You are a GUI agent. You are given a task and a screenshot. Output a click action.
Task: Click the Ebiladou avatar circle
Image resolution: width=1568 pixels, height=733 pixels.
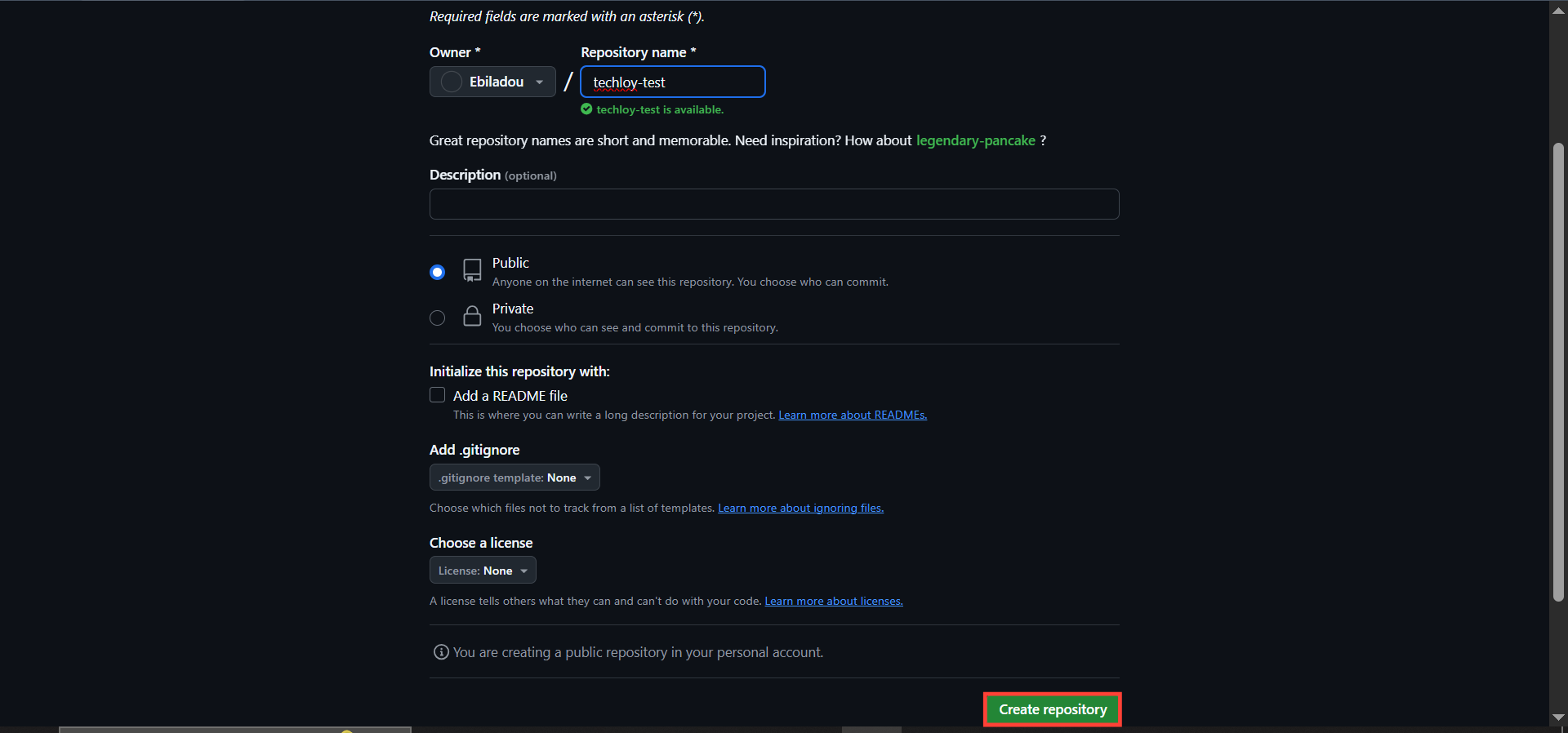point(450,82)
